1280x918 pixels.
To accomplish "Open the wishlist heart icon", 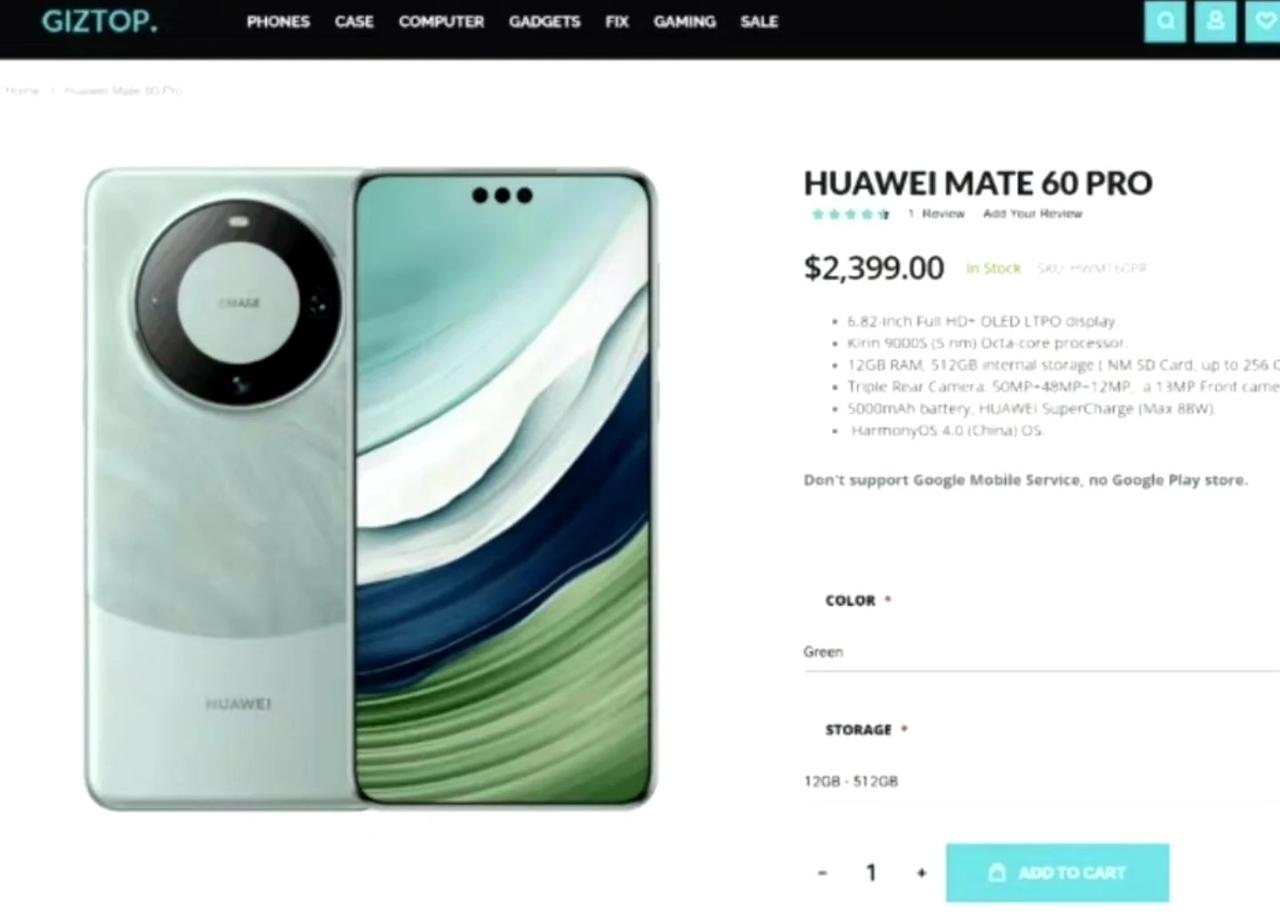I will point(1262,21).
